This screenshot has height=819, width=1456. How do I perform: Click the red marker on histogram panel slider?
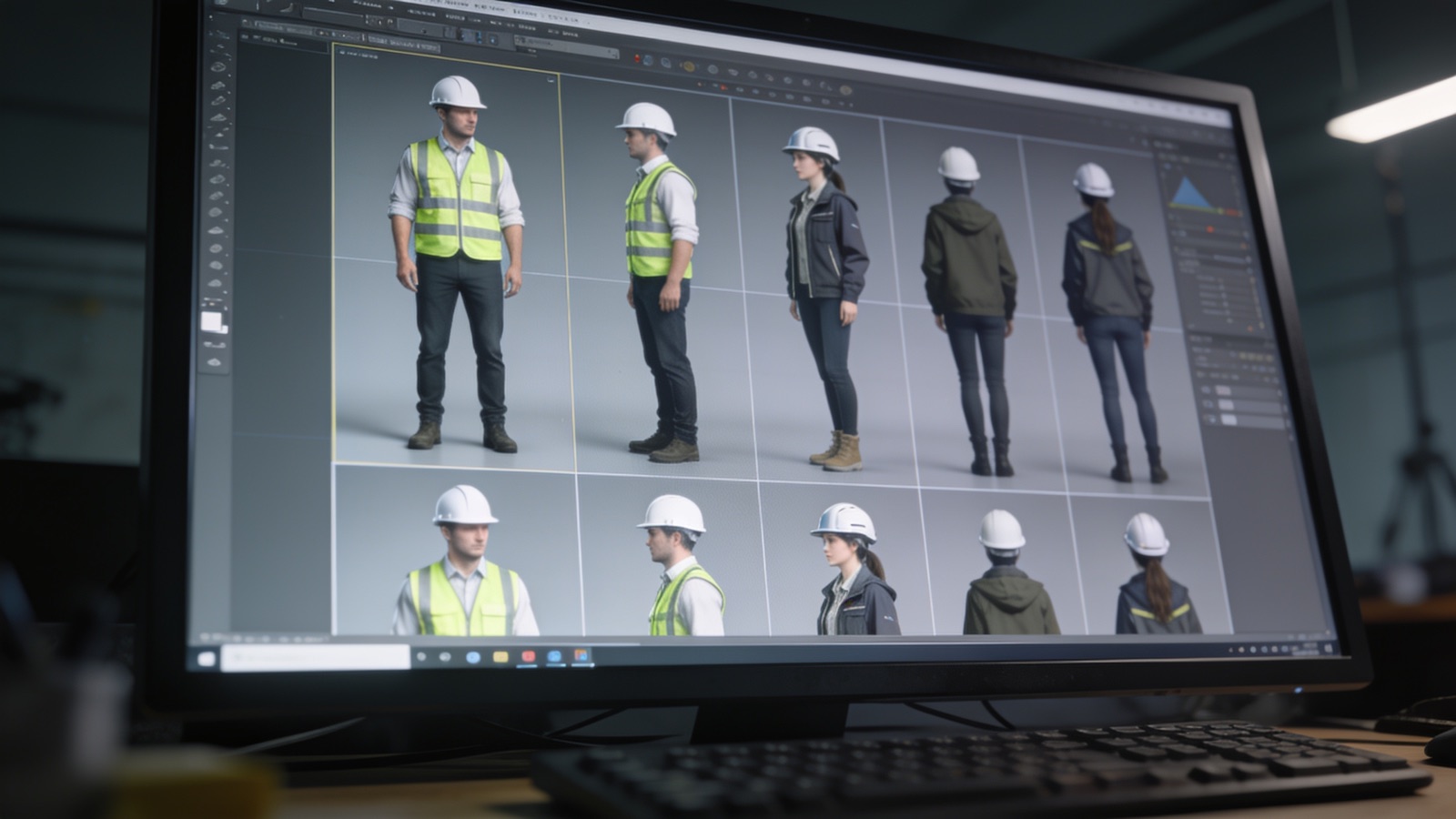point(1209,229)
